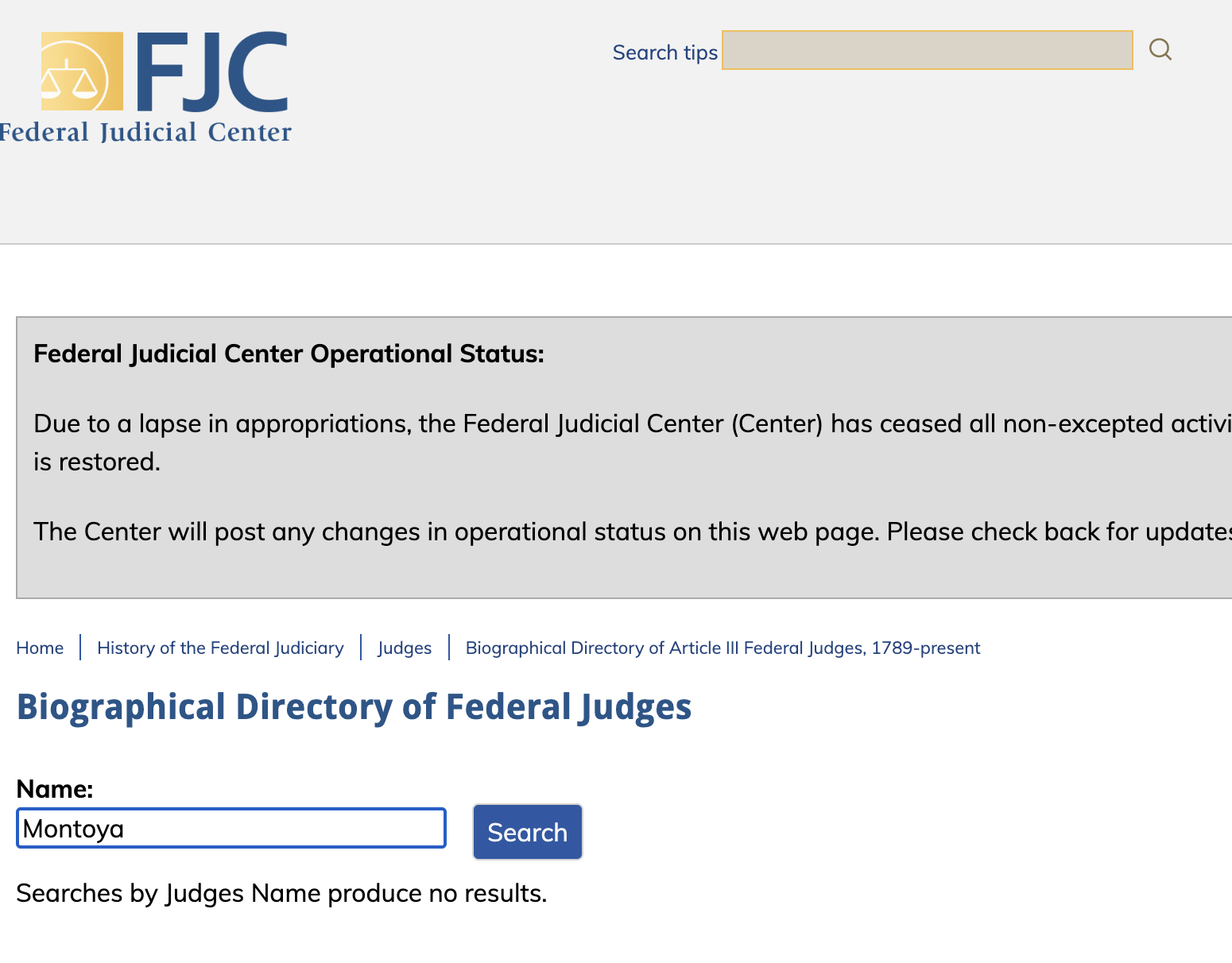Go to the Home breadcrumb
Image resolution: width=1232 pixels, height=963 pixels.
click(40, 648)
